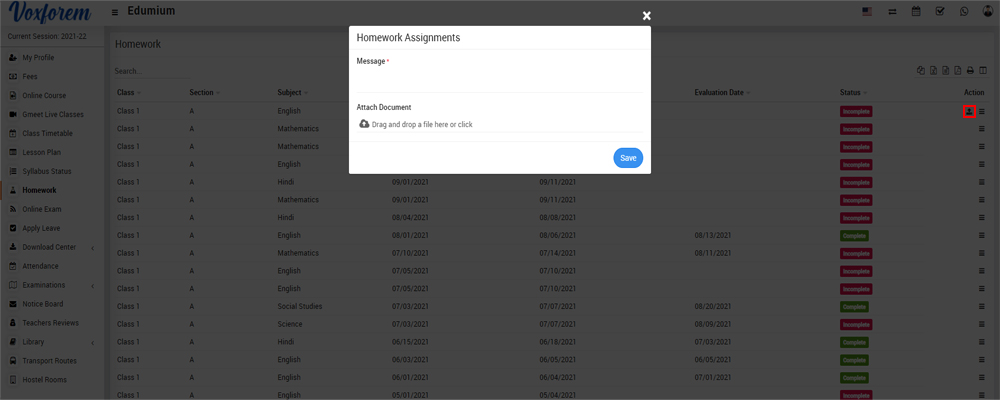1000x400 pixels.
Task: Close the Homework Assignments dialog
Action: pos(646,15)
